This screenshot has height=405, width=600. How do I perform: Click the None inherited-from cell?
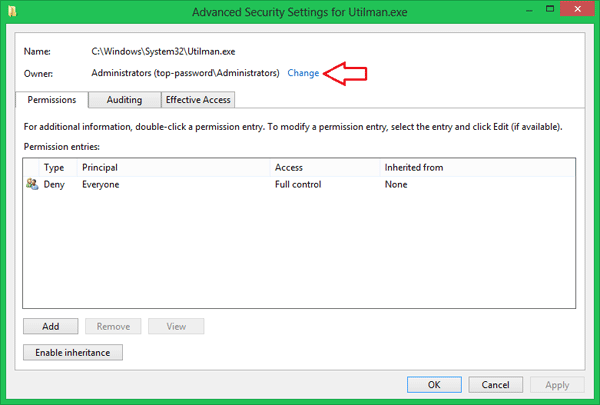click(396, 185)
